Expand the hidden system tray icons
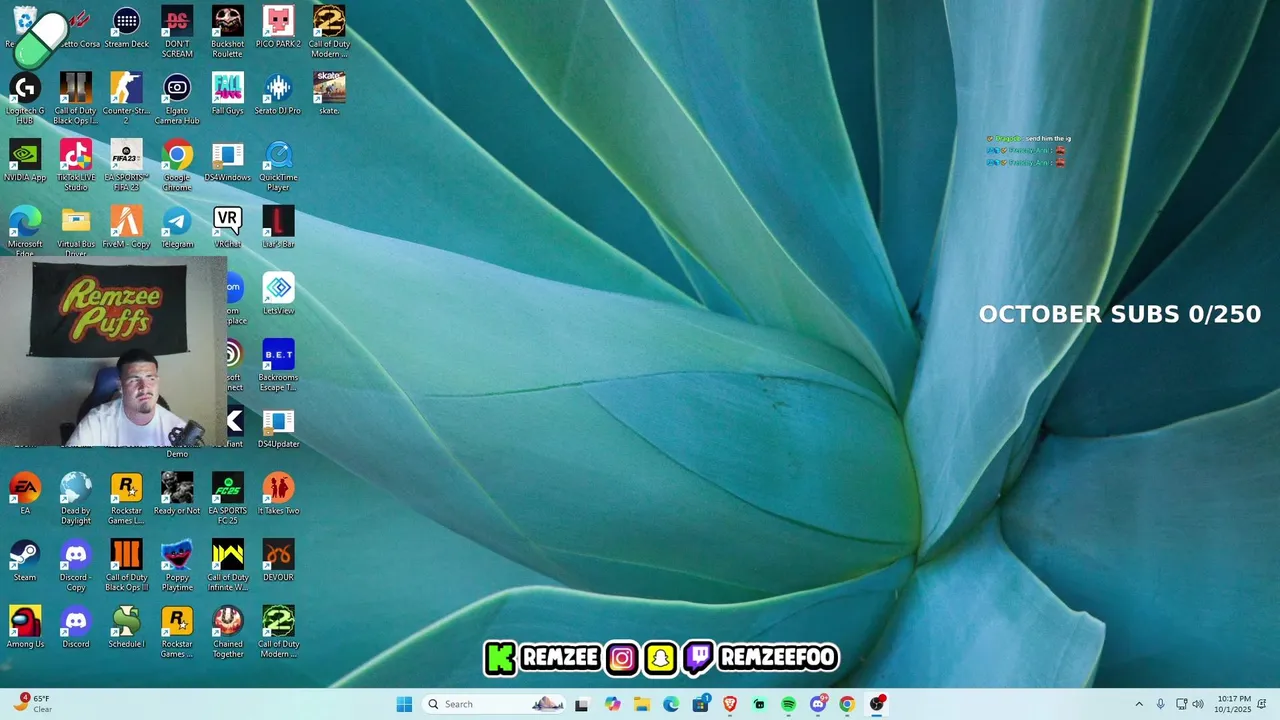Image resolution: width=1280 pixels, height=720 pixels. click(x=1138, y=704)
